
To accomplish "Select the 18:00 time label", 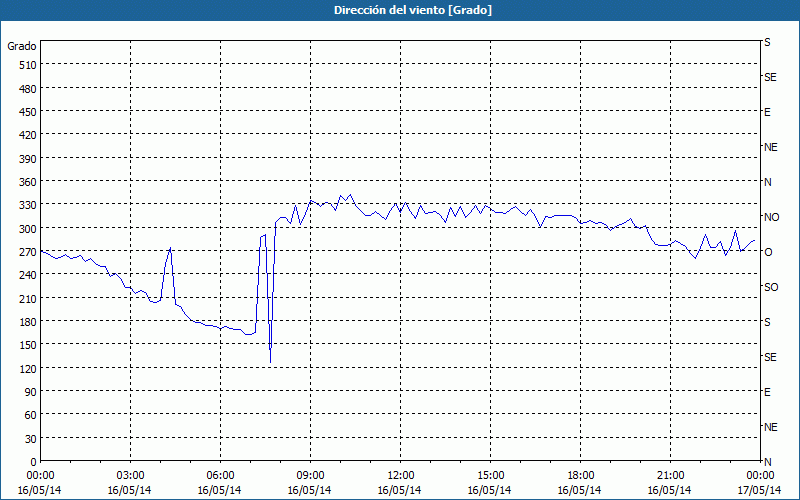I will click(x=580, y=476).
